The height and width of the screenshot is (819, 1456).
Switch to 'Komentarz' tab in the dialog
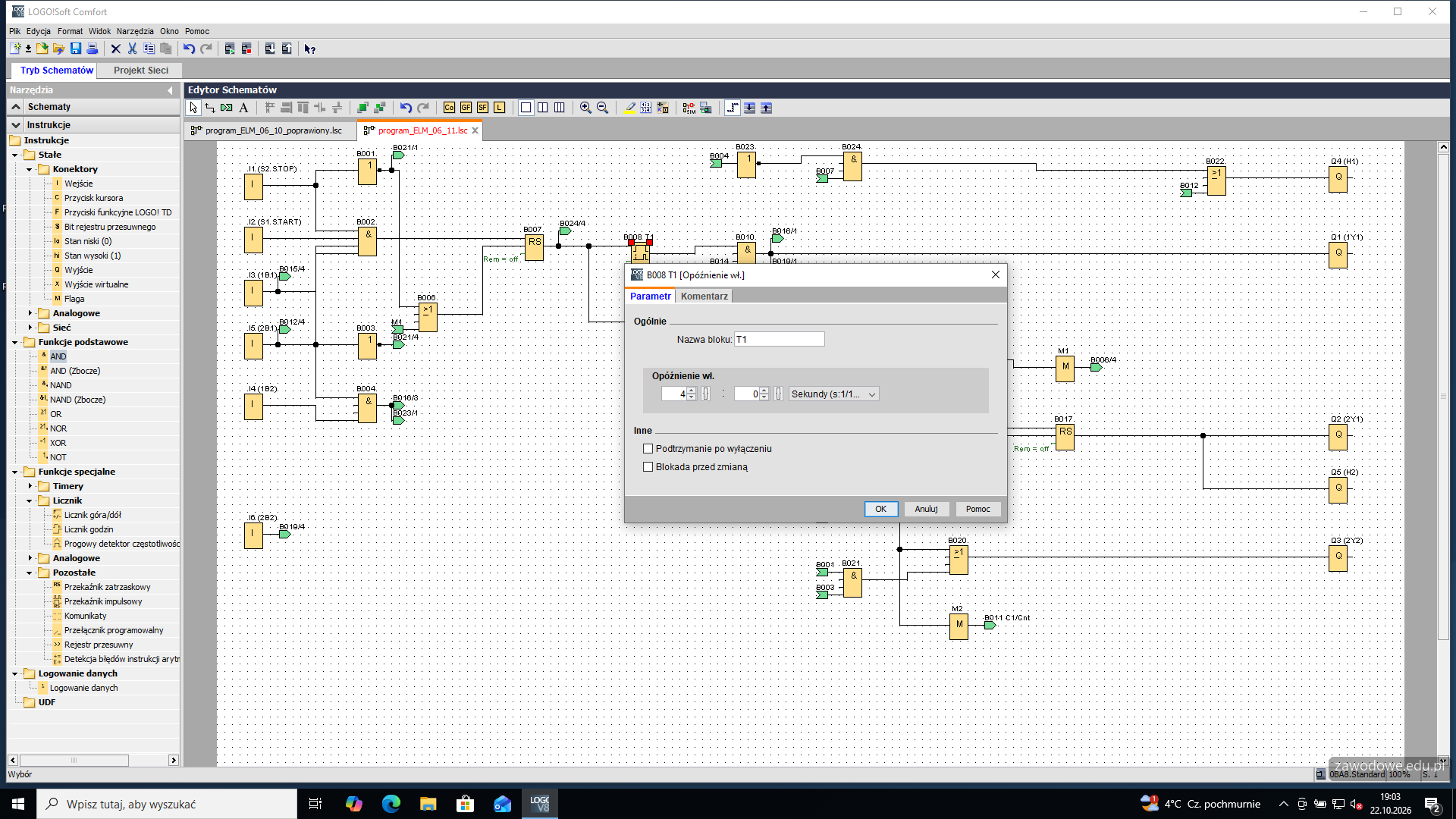(704, 297)
